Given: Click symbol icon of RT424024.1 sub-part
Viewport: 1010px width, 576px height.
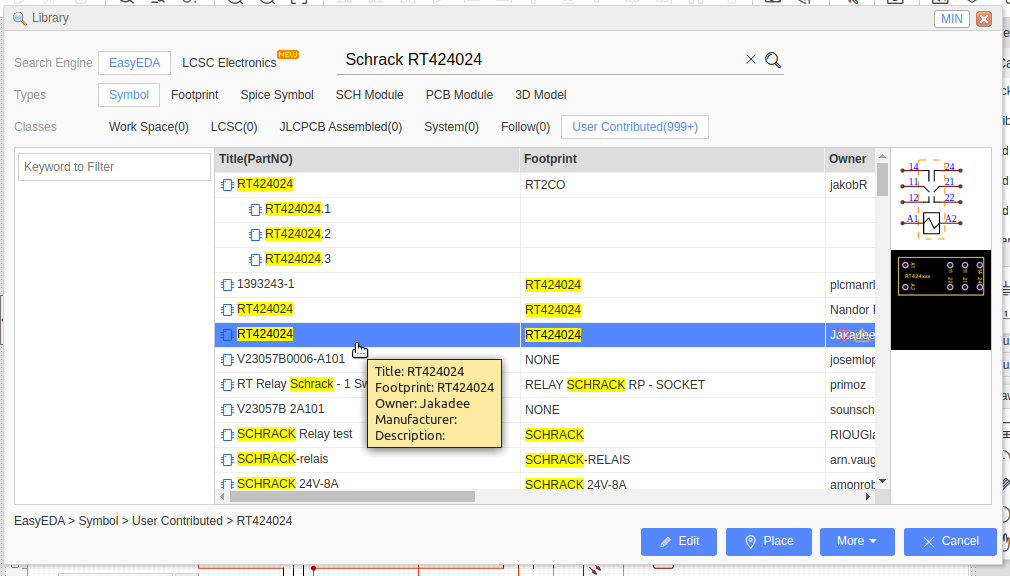Looking at the screenshot, I should (x=255, y=210).
